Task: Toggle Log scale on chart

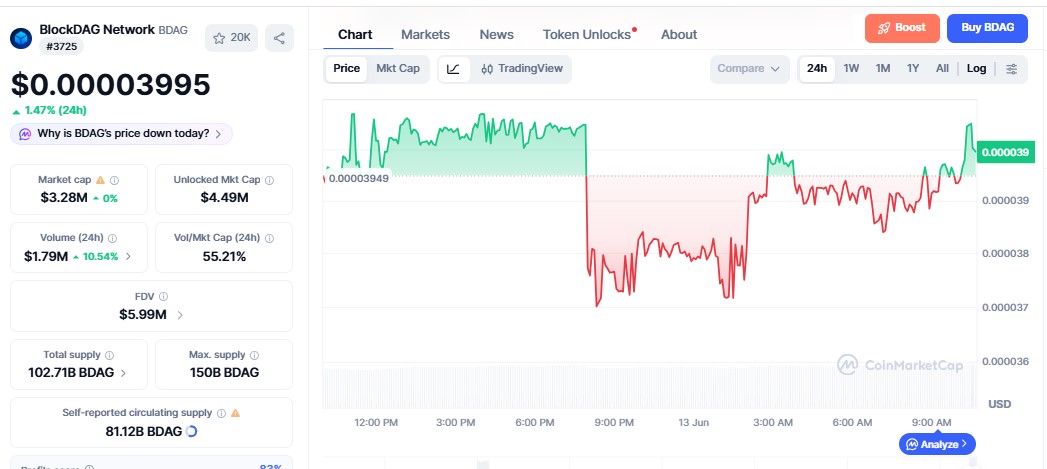Action: [976, 69]
